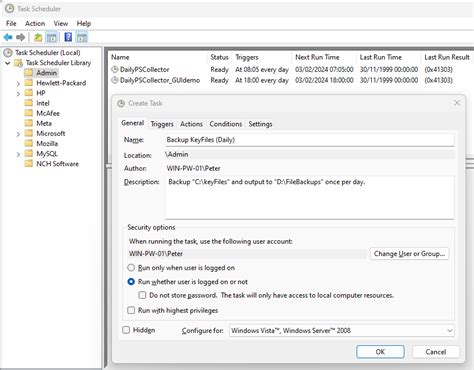Sort by the Triggers column header
The width and height of the screenshot is (474, 370).
(x=247, y=57)
